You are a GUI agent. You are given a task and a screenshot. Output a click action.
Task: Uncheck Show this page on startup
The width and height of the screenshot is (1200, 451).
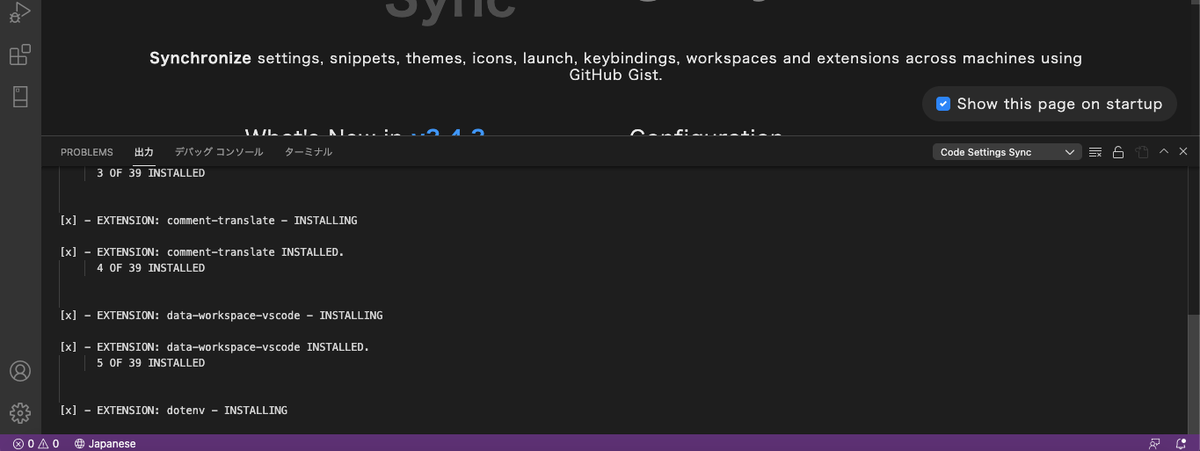click(942, 104)
